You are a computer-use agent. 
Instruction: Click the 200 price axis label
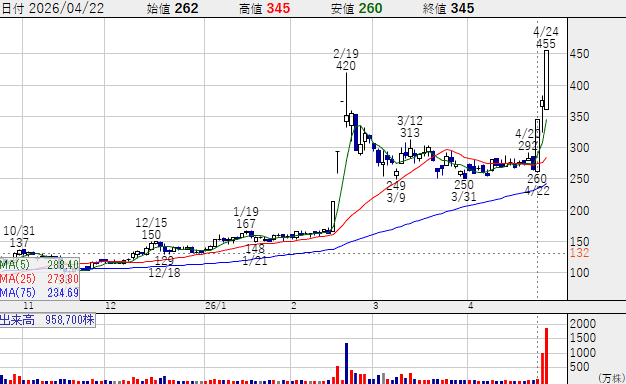tap(579, 210)
